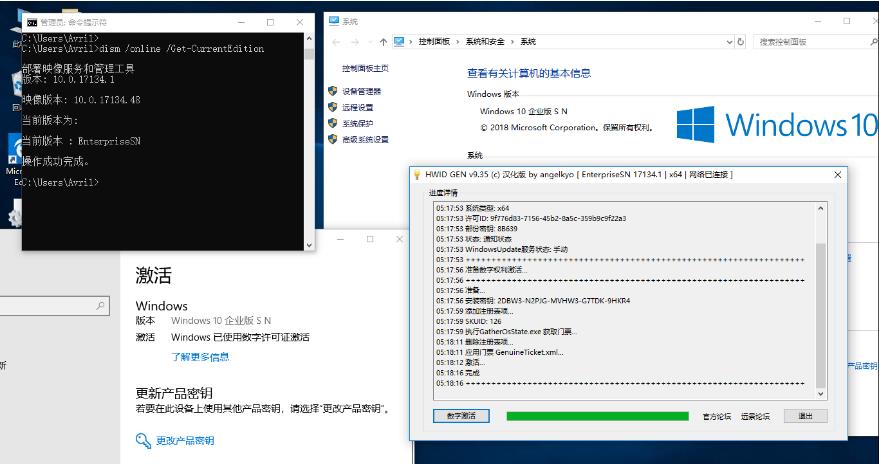
Task: Click the key icon beside 更改产品密钥
Action: (143, 440)
